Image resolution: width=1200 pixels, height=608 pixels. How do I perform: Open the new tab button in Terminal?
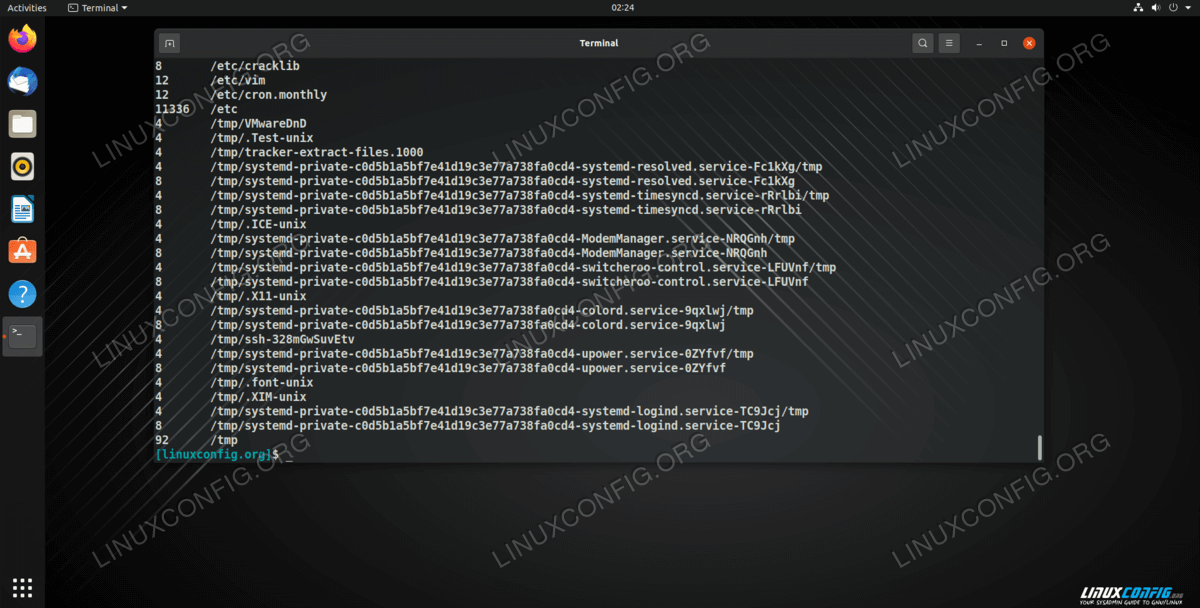[x=170, y=43]
